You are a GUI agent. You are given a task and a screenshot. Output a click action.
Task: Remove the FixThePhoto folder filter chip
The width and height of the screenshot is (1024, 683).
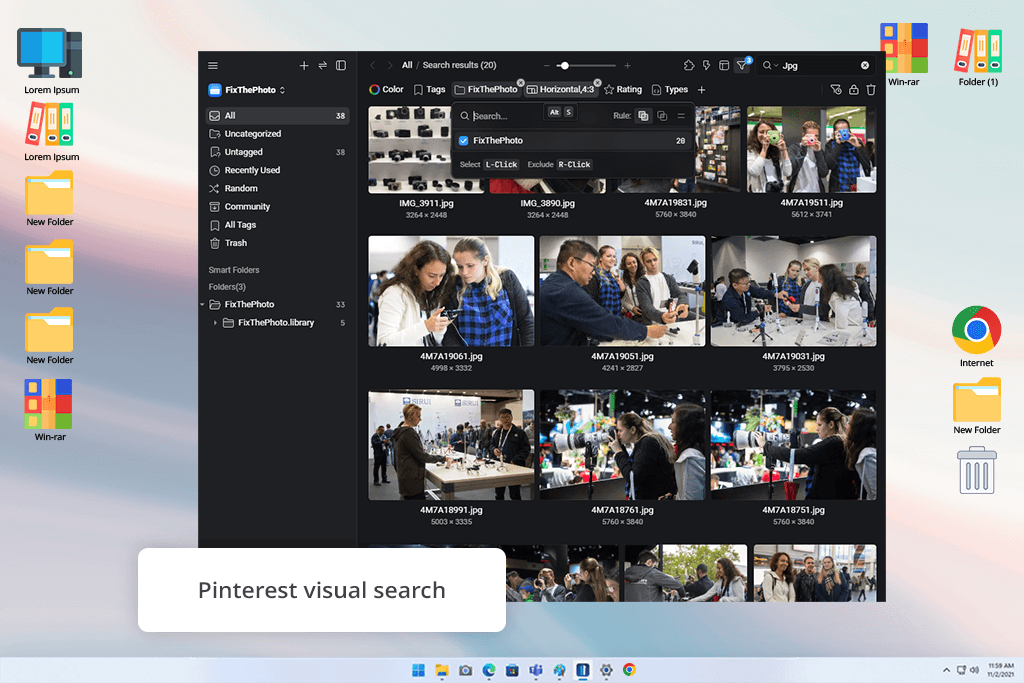tap(520, 83)
